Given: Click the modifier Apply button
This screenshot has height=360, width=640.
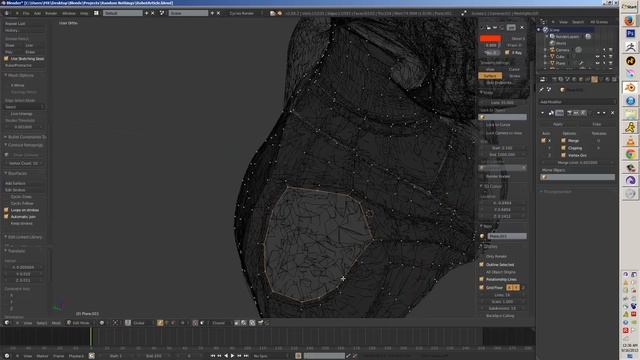Looking at the screenshot, I should pyautogui.click(x=558, y=124).
